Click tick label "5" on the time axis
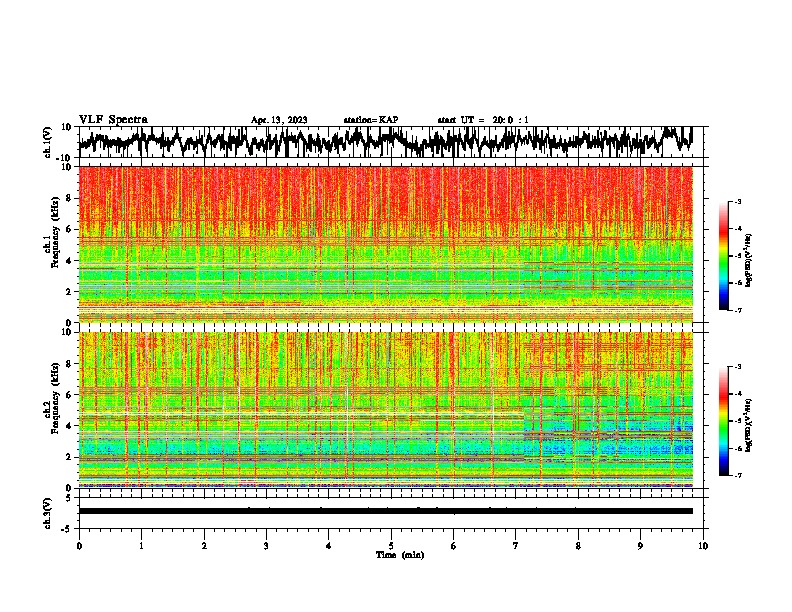The width and height of the screenshot is (792, 612). coord(391,546)
